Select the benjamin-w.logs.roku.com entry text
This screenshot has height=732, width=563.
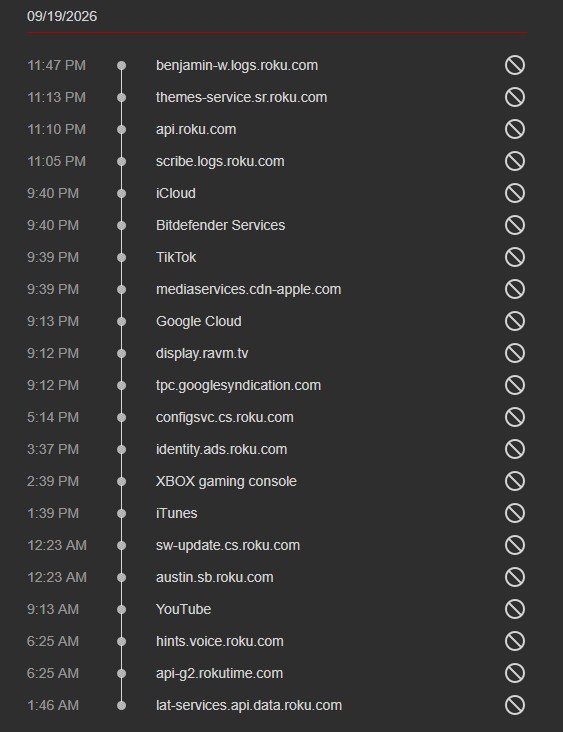pos(237,65)
